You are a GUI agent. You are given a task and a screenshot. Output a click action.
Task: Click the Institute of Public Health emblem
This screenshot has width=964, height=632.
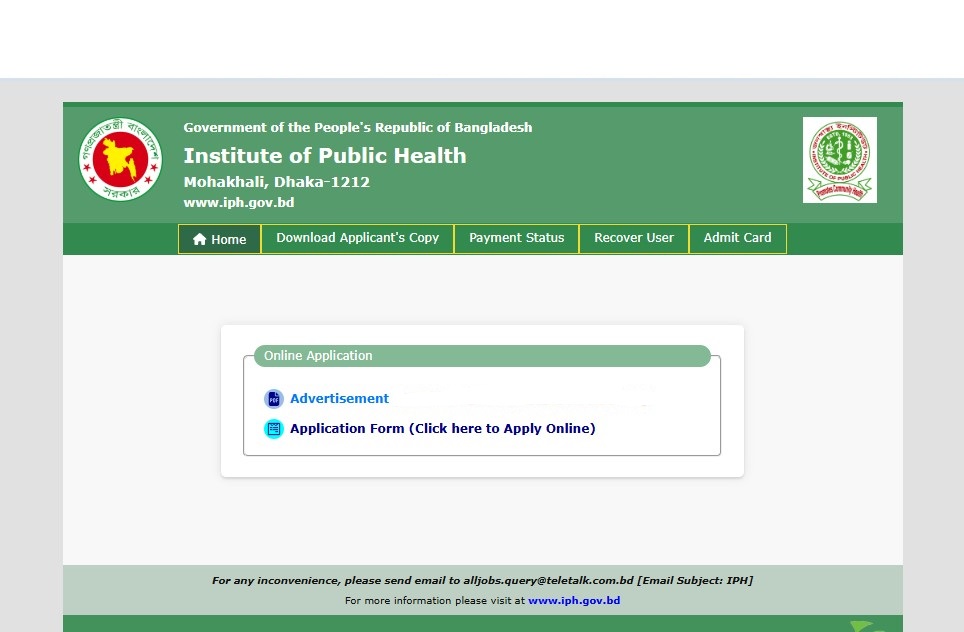point(839,160)
